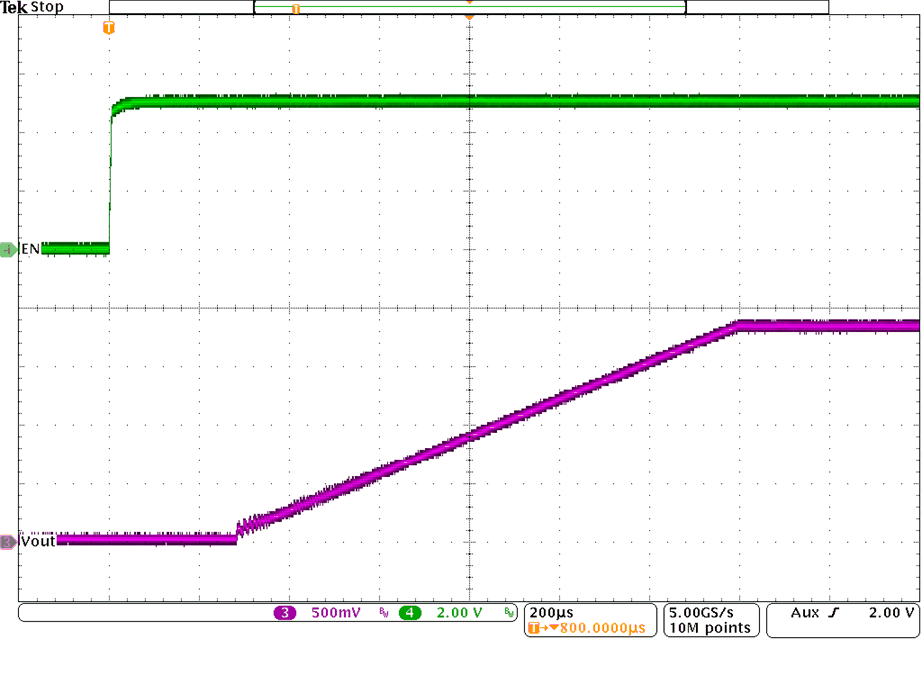Click the coupling icon beside 2.00 V readout
The width and height of the screenshot is (922, 691).
[509, 612]
